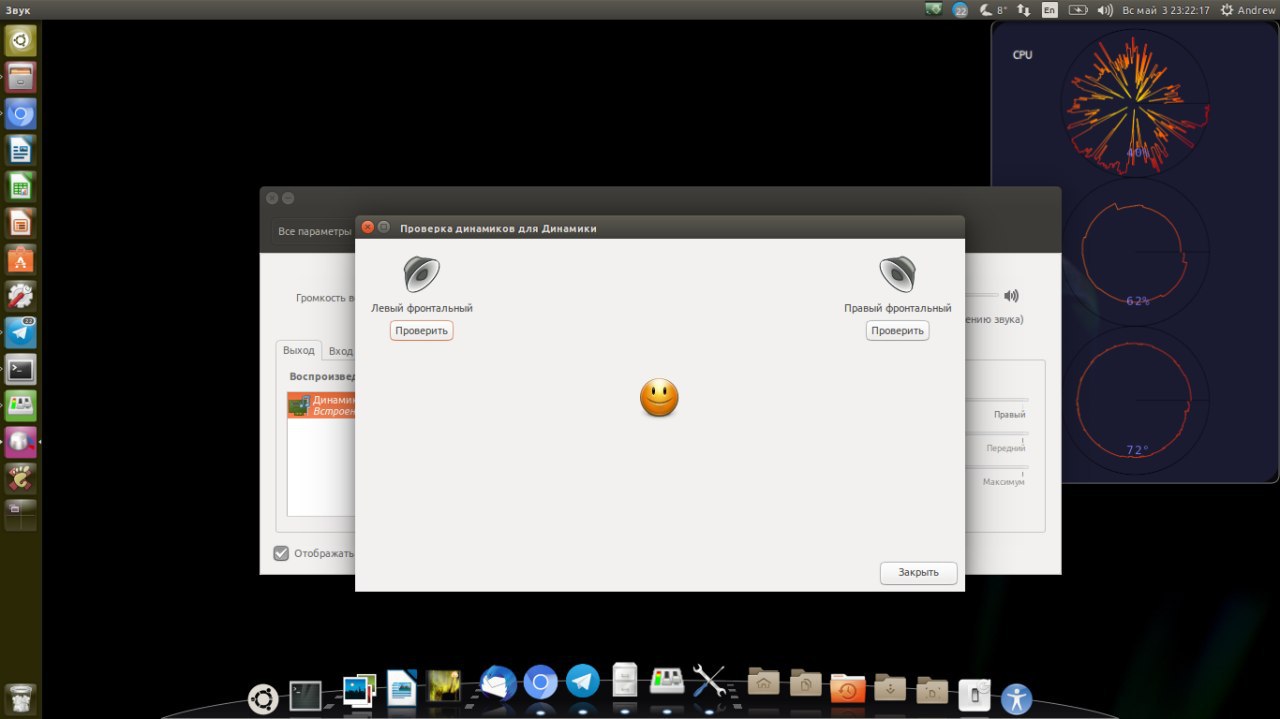Click the CPU circular graph widget
This screenshot has height=719, width=1280.
pyautogui.click(x=1135, y=104)
